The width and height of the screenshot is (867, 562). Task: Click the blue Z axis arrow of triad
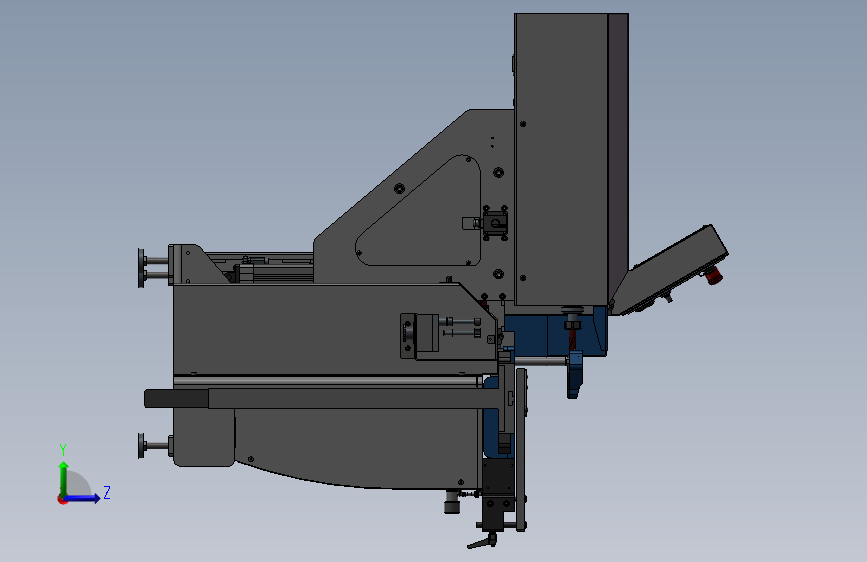(x=83, y=498)
